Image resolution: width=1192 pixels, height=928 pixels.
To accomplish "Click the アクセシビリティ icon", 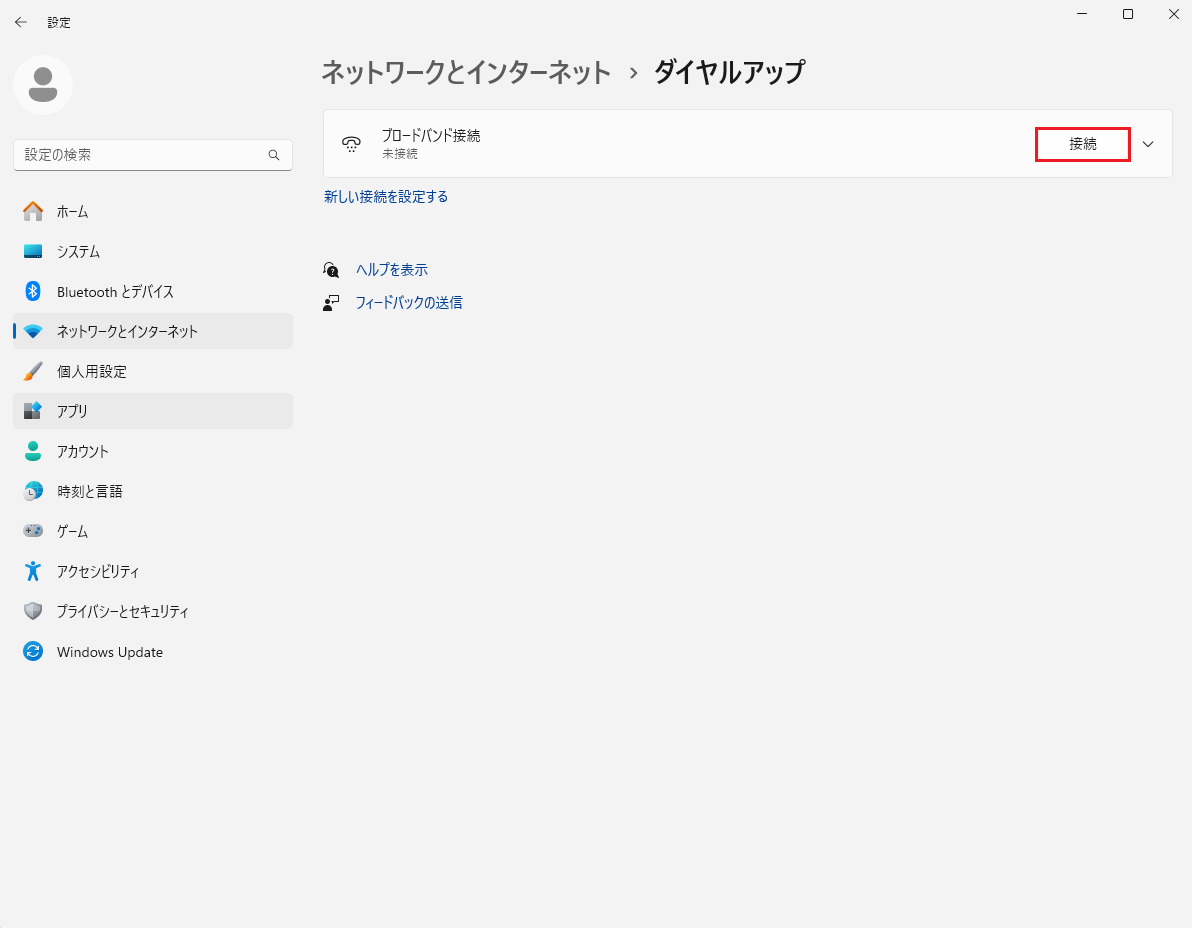I will point(33,571).
